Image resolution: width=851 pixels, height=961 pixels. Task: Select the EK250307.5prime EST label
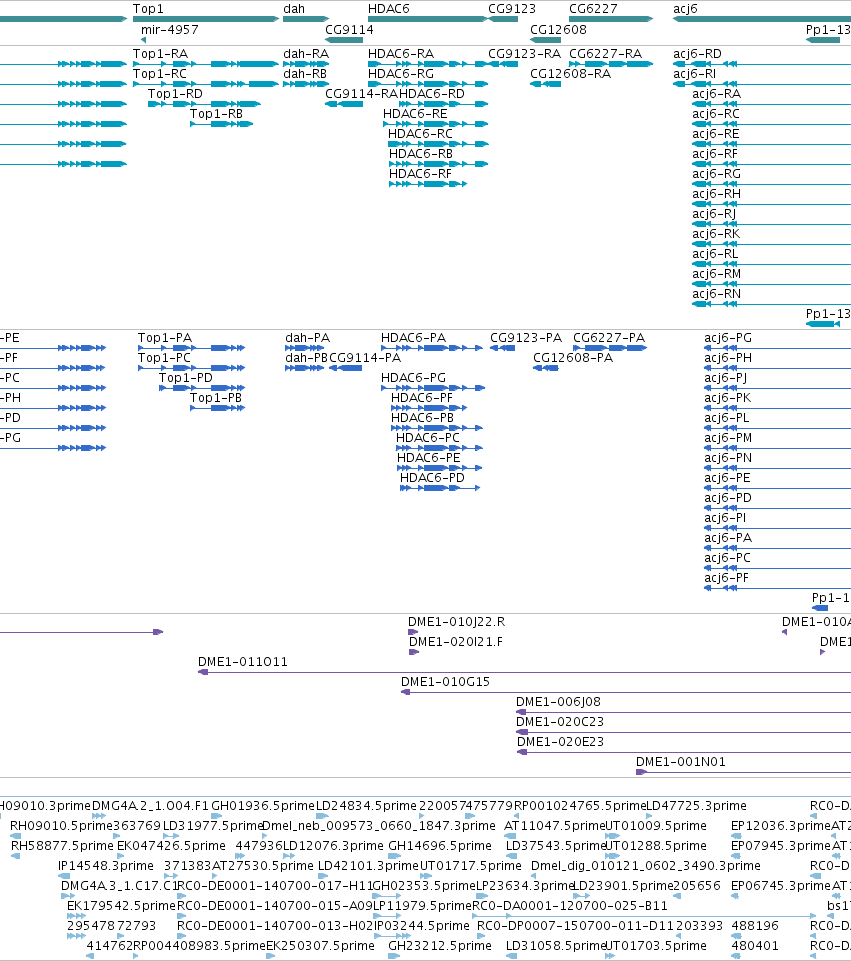click(320, 946)
